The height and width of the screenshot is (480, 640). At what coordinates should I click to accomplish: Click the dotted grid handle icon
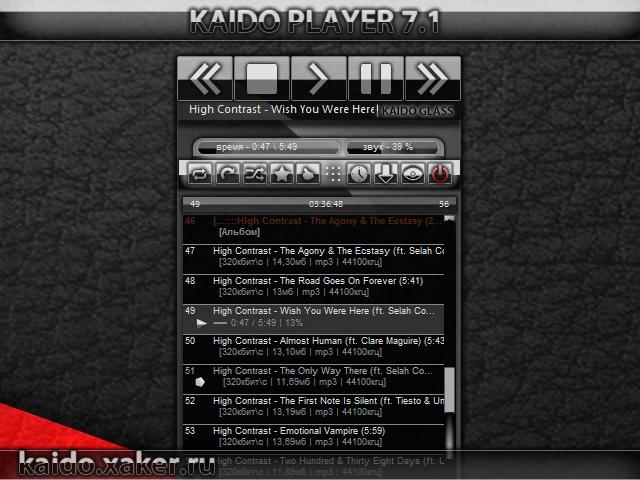tap(334, 174)
